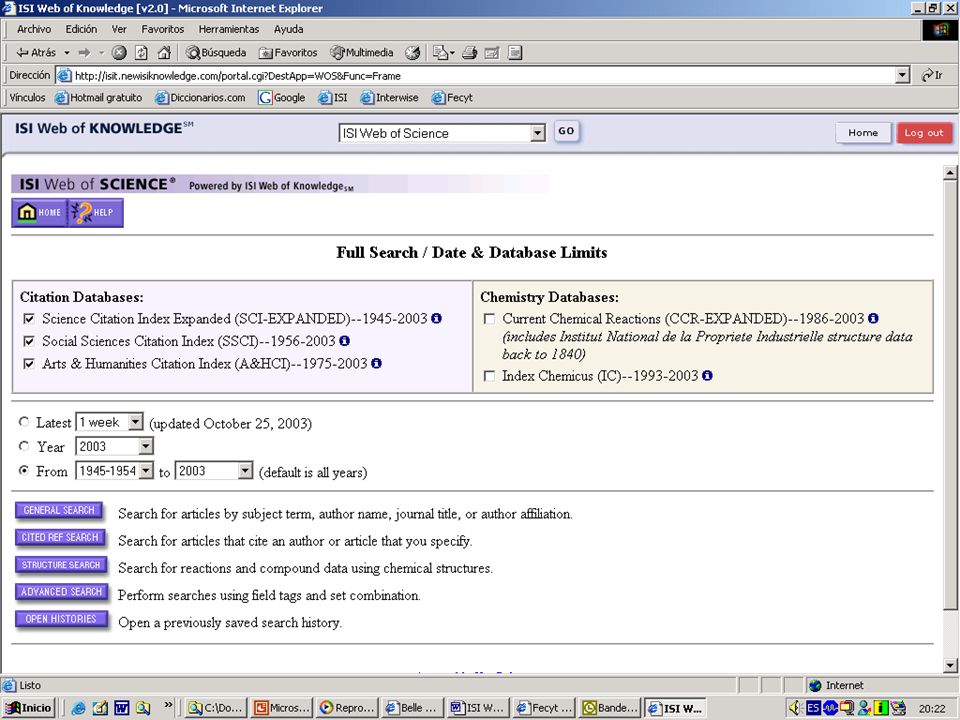Open the ISI Web of Science product dropdown

tap(442, 133)
